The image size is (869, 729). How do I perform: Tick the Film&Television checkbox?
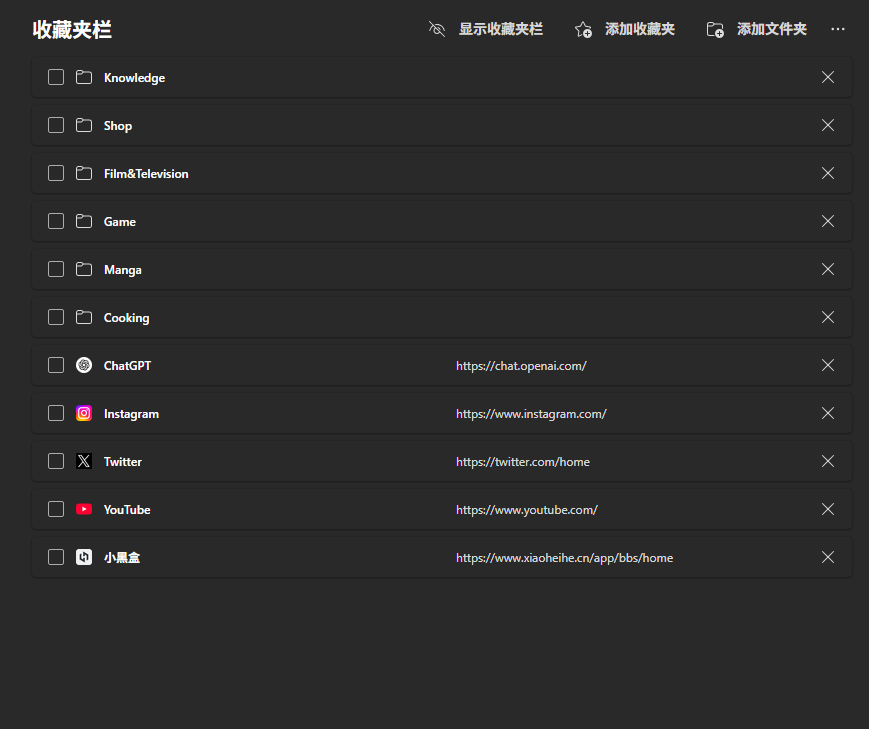coord(56,173)
